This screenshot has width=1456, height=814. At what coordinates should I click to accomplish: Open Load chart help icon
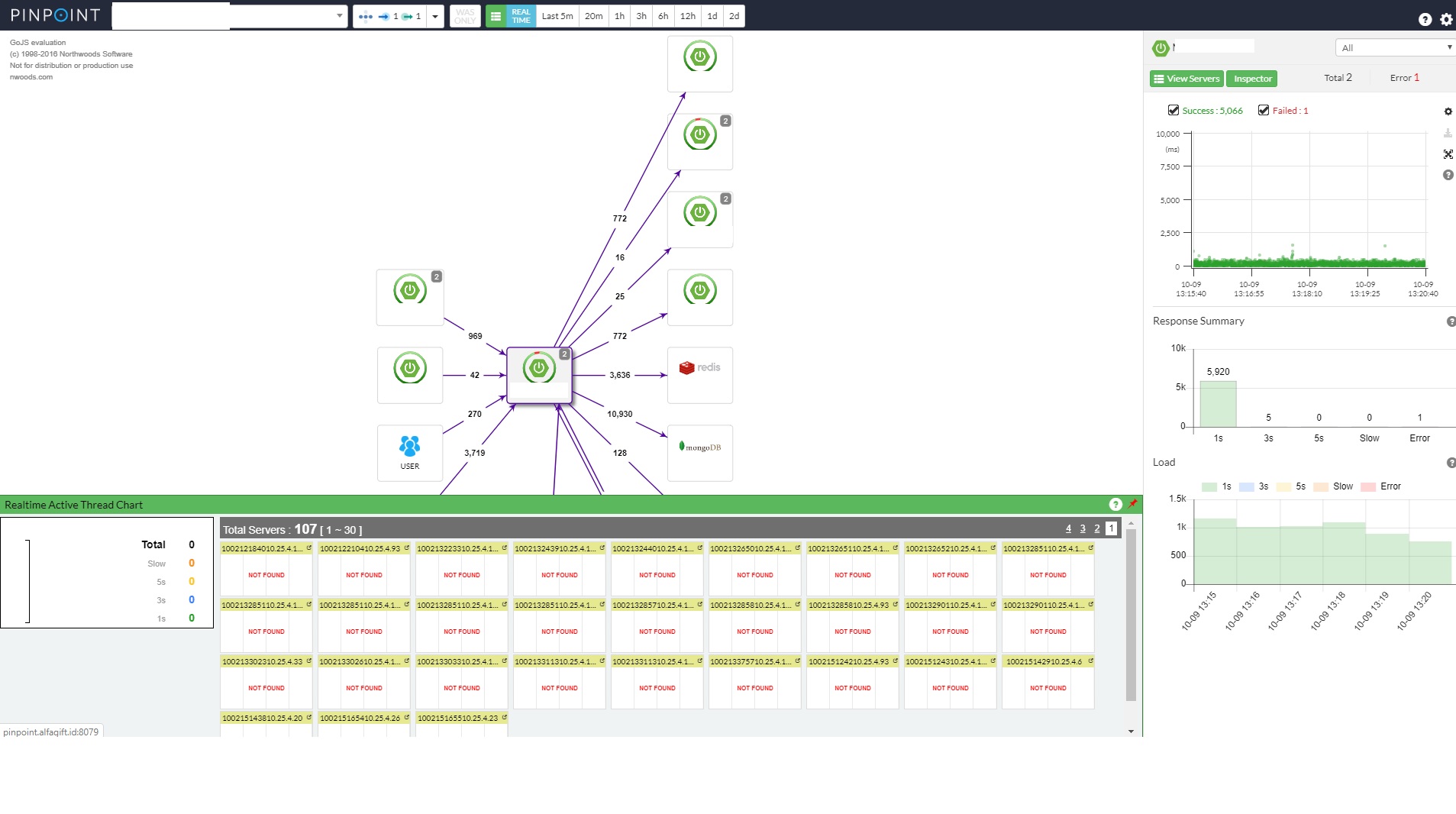click(x=1451, y=463)
